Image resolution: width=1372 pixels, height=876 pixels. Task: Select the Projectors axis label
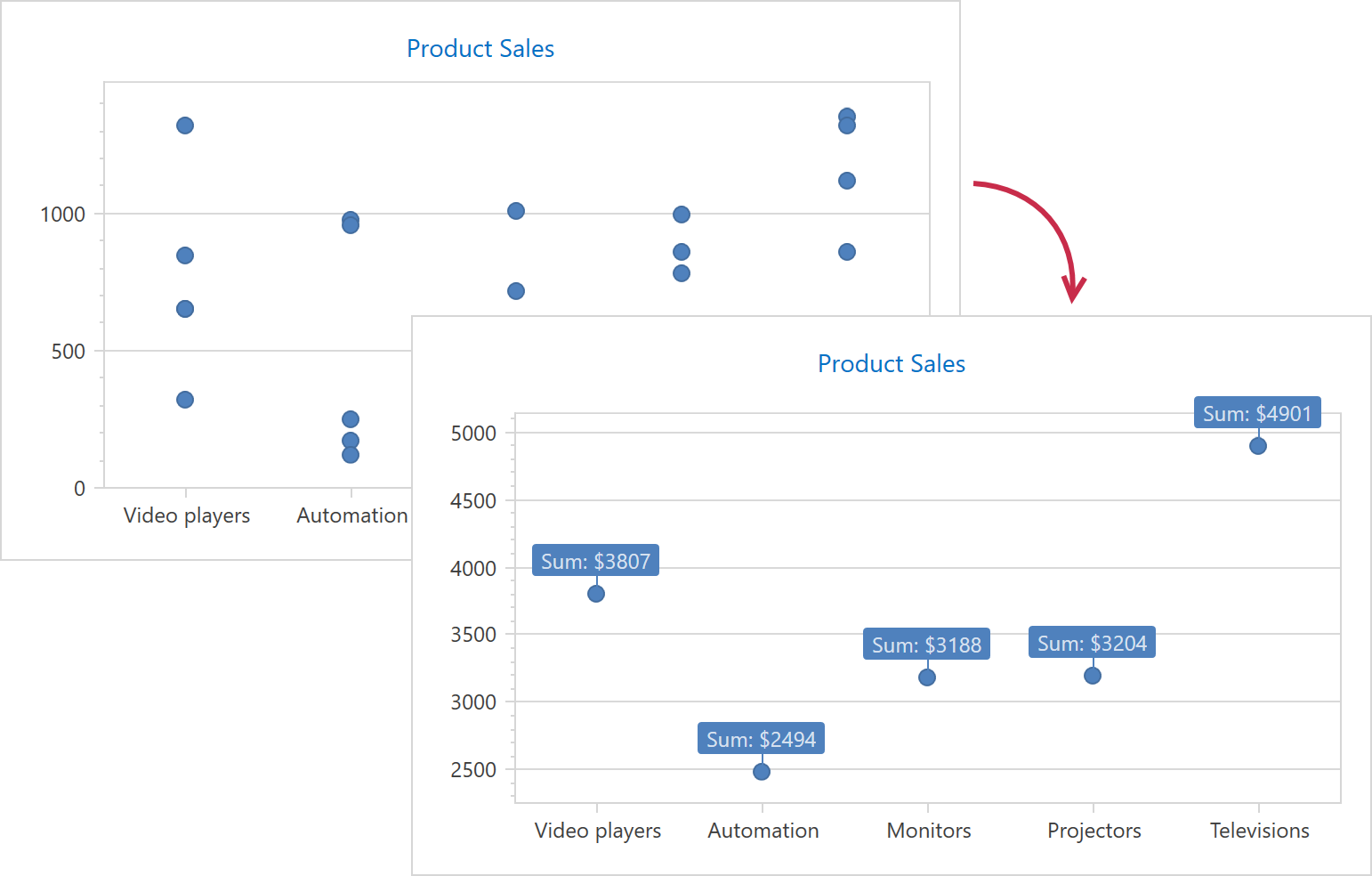pyautogui.click(x=1094, y=831)
